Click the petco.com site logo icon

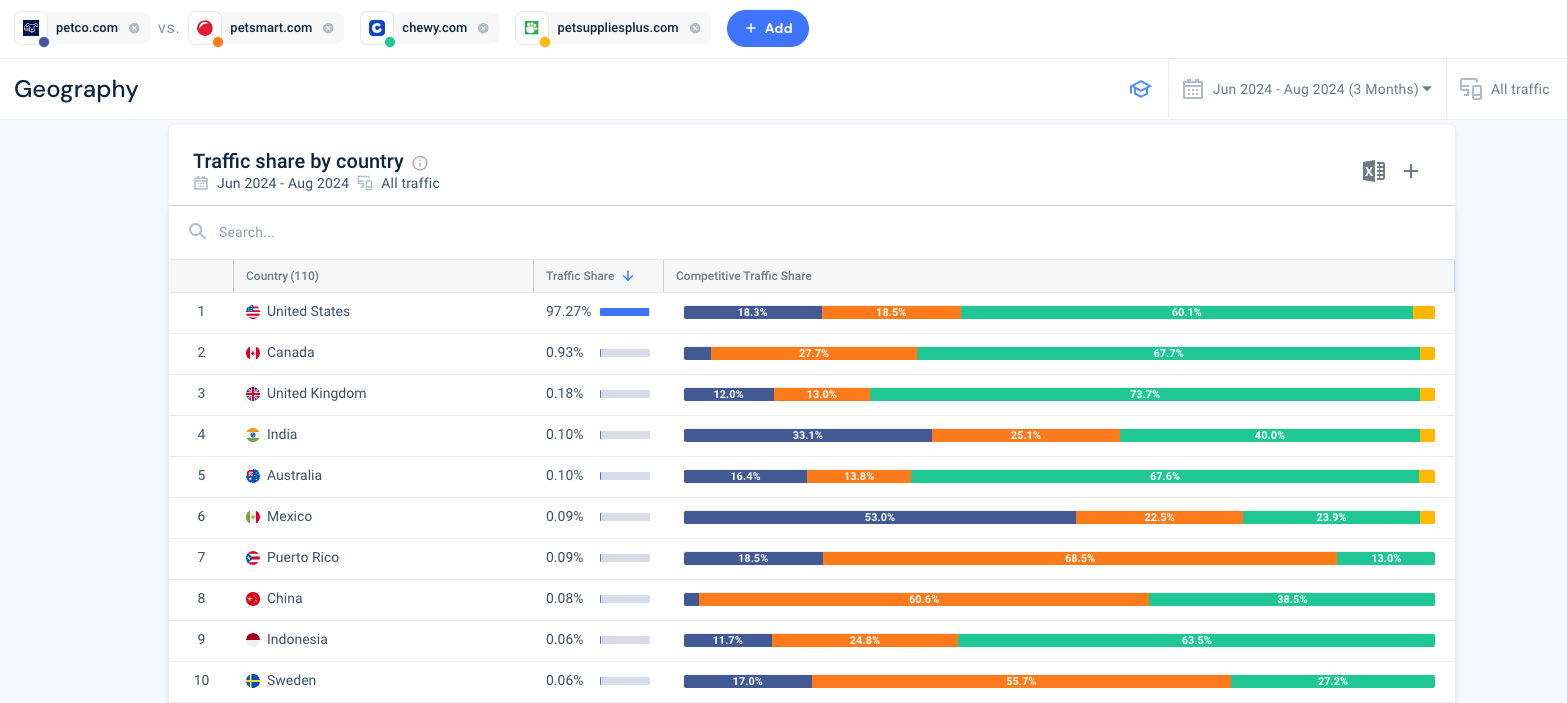(x=31, y=28)
